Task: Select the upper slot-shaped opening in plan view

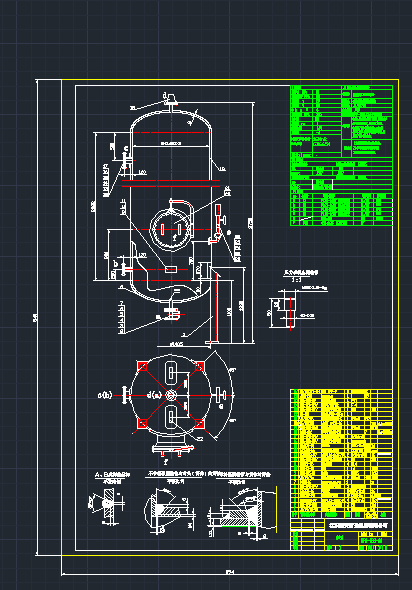Action: point(171,373)
